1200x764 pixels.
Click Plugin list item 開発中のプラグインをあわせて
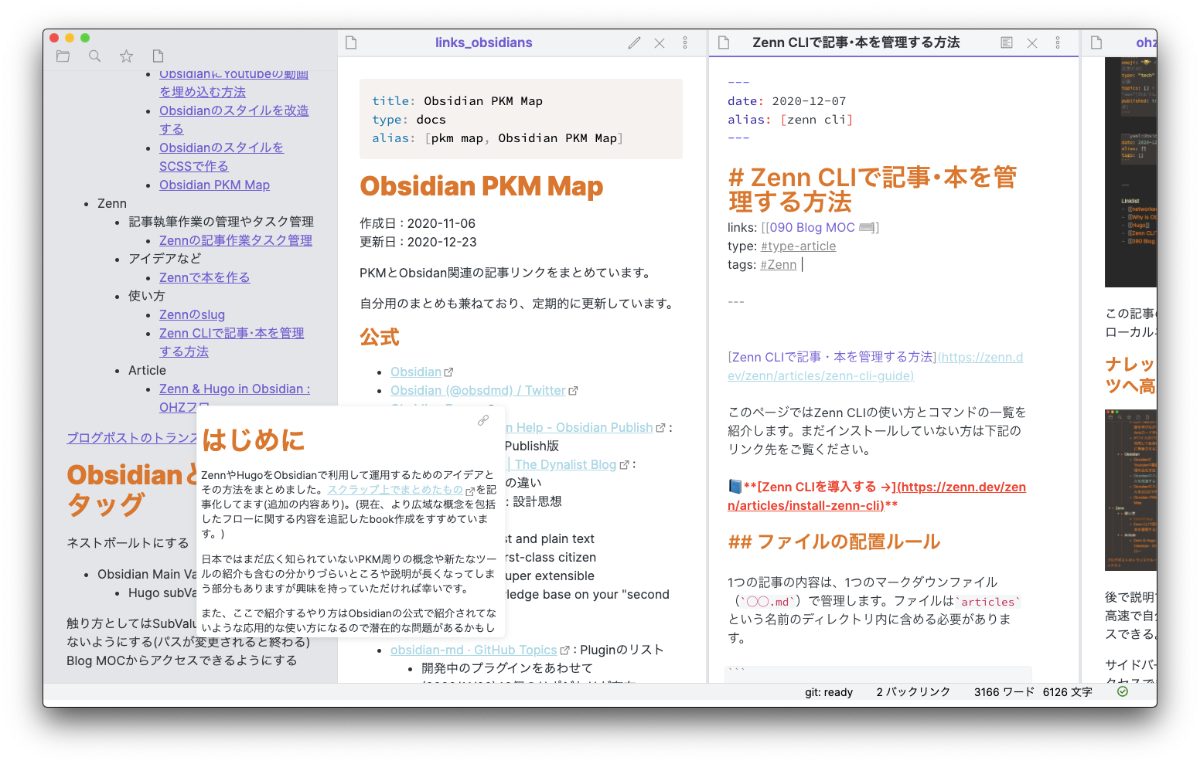pos(507,668)
